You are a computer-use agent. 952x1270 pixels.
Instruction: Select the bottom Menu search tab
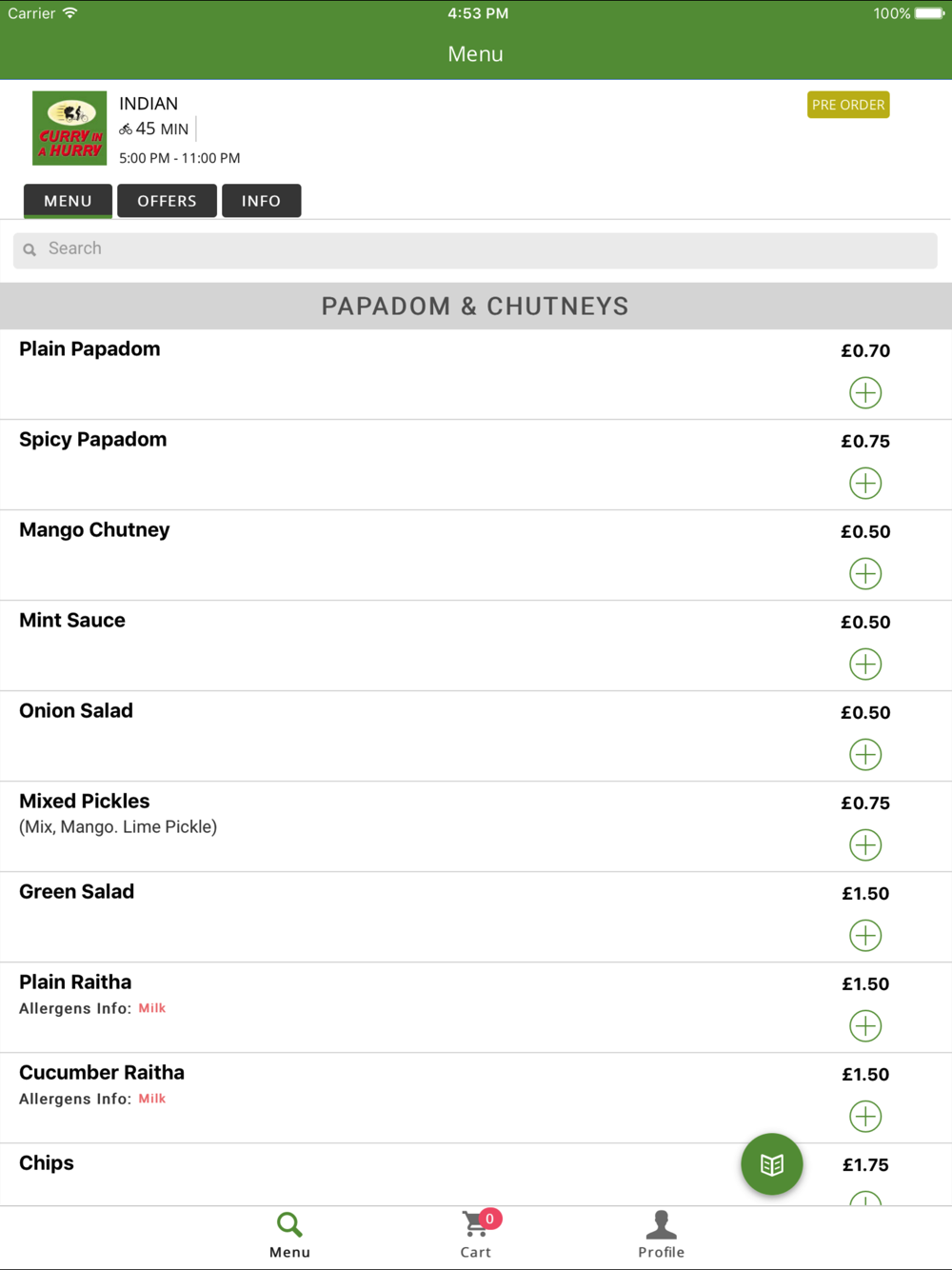pos(289,1235)
